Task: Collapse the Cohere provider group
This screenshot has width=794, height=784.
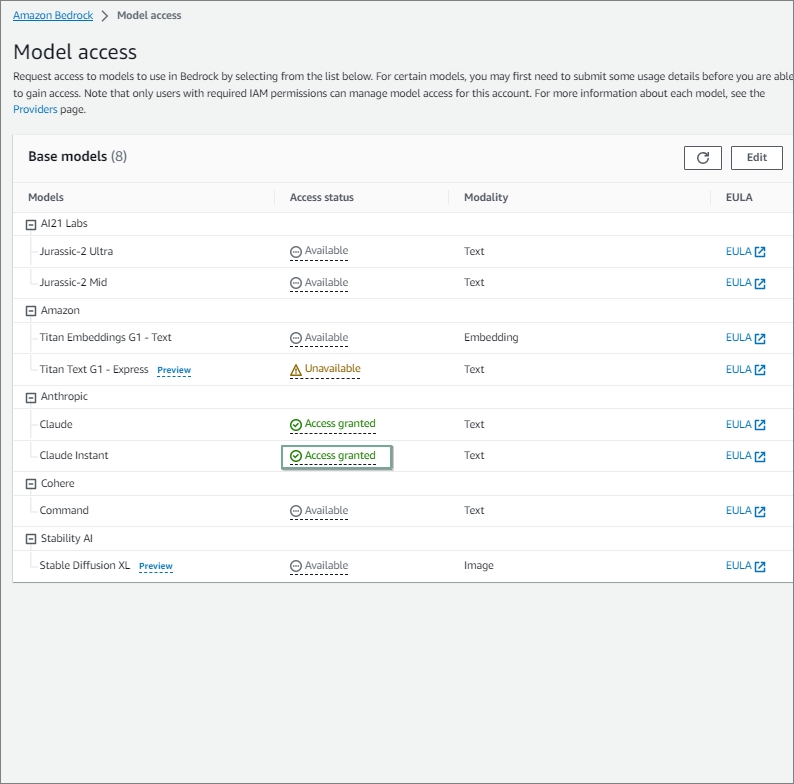Action: click(x=31, y=484)
